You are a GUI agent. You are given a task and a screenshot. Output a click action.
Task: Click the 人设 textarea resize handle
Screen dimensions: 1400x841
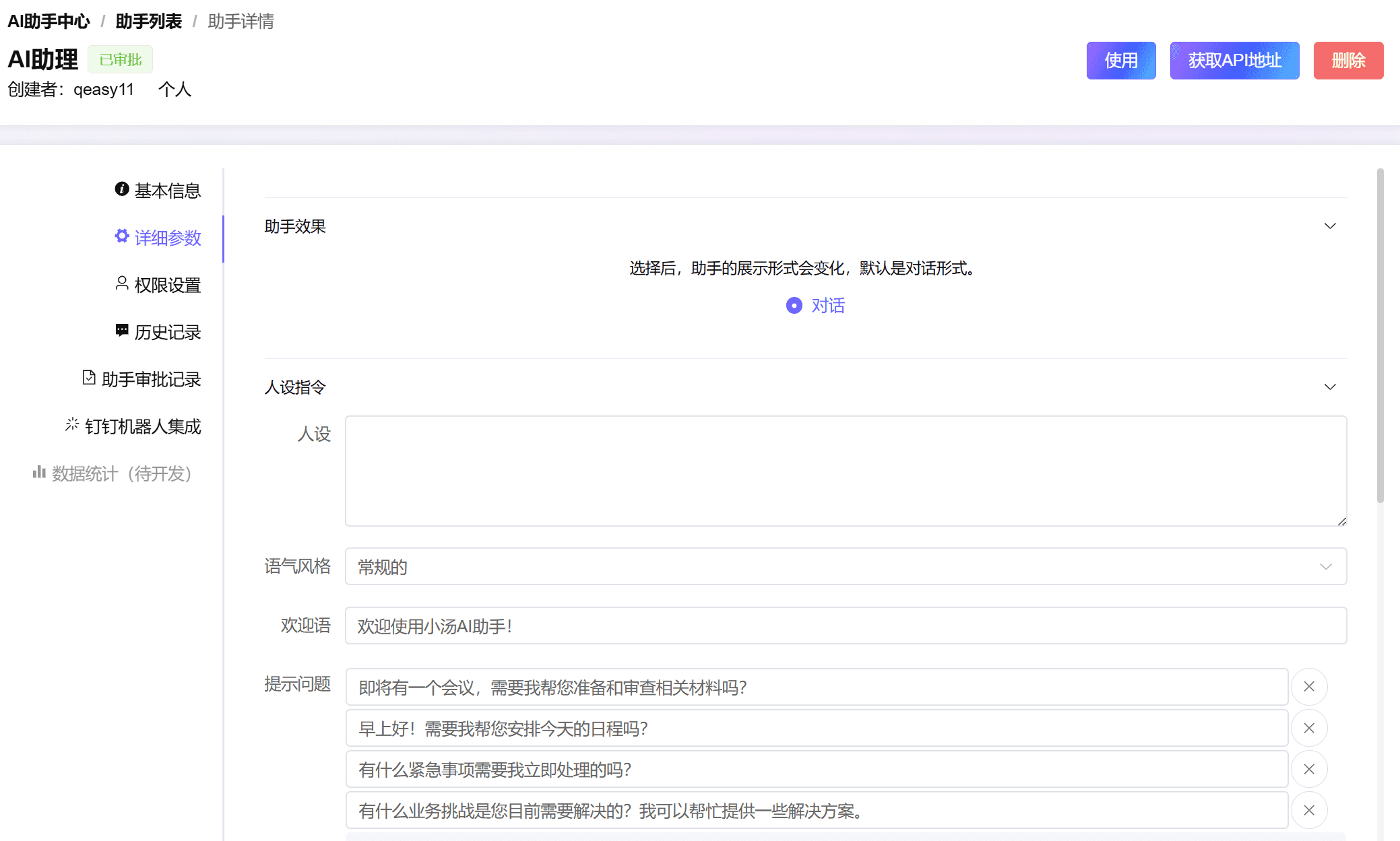[x=1341, y=521]
